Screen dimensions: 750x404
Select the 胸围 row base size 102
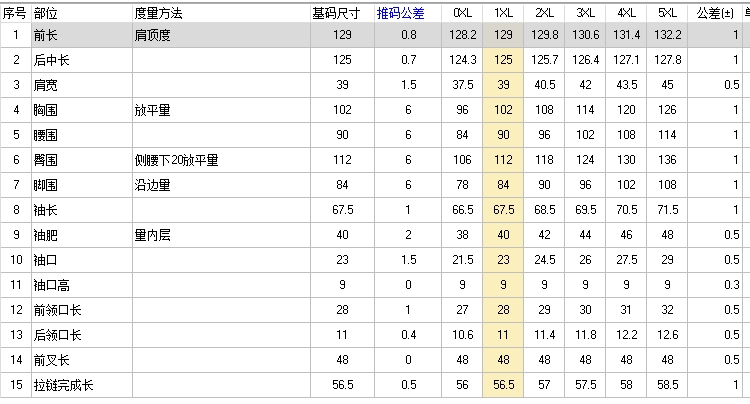[x=342, y=110]
